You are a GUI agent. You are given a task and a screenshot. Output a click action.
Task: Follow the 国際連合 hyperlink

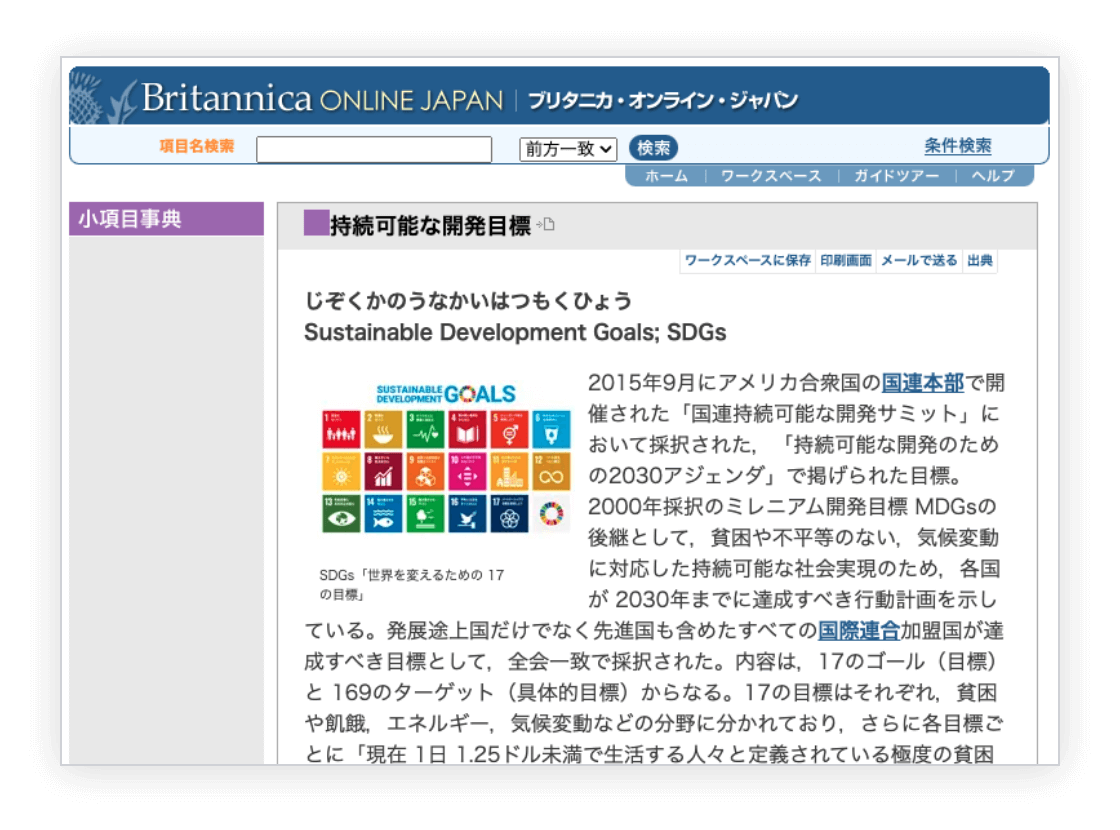pyautogui.click(x=859, y=631)
